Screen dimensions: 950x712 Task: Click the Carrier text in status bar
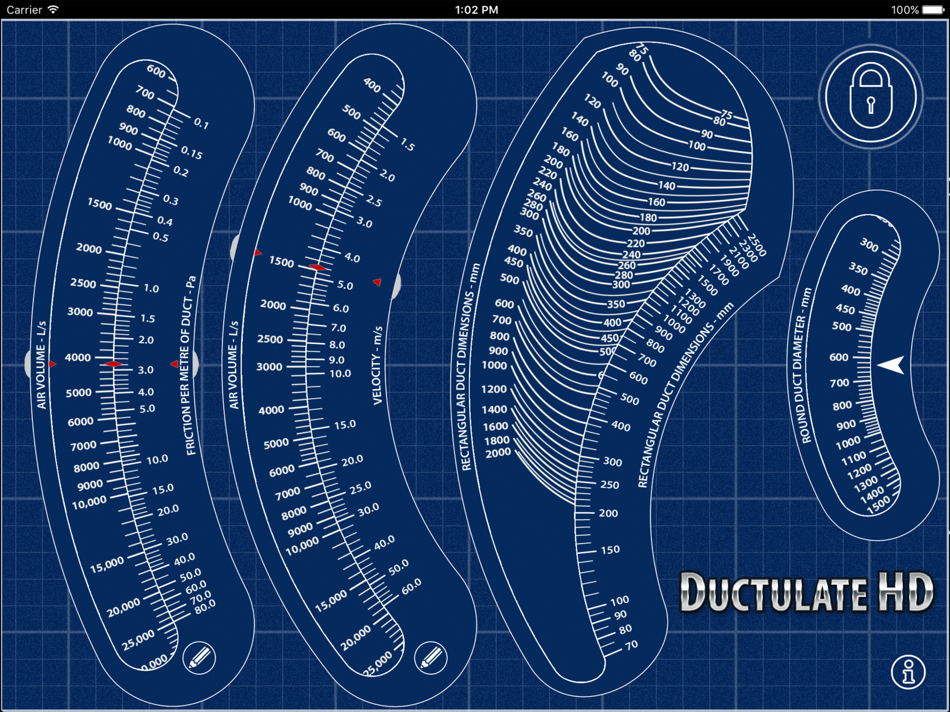(x=24, y=10)
